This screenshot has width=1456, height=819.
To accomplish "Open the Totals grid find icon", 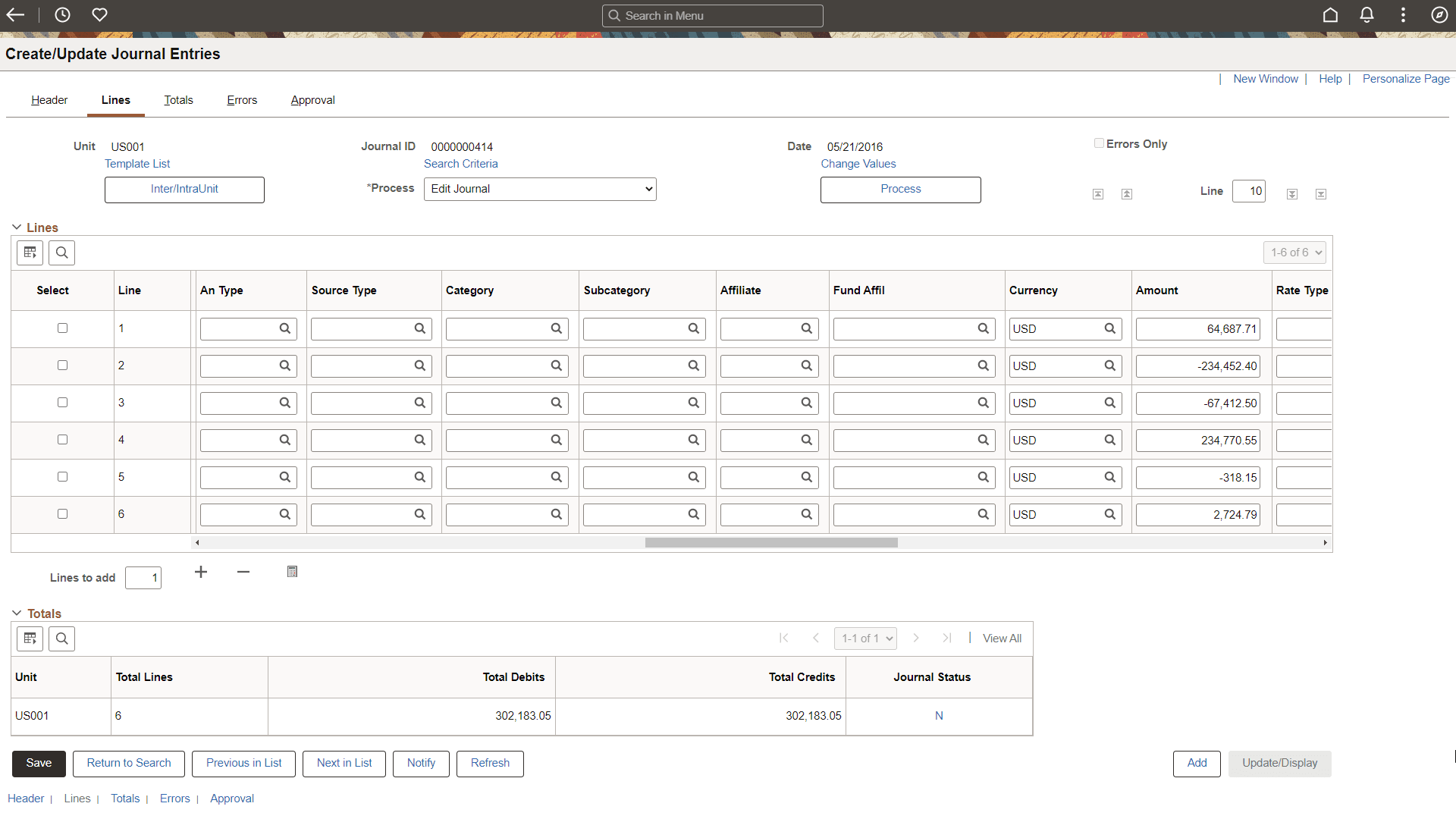I will pos(62,639).
